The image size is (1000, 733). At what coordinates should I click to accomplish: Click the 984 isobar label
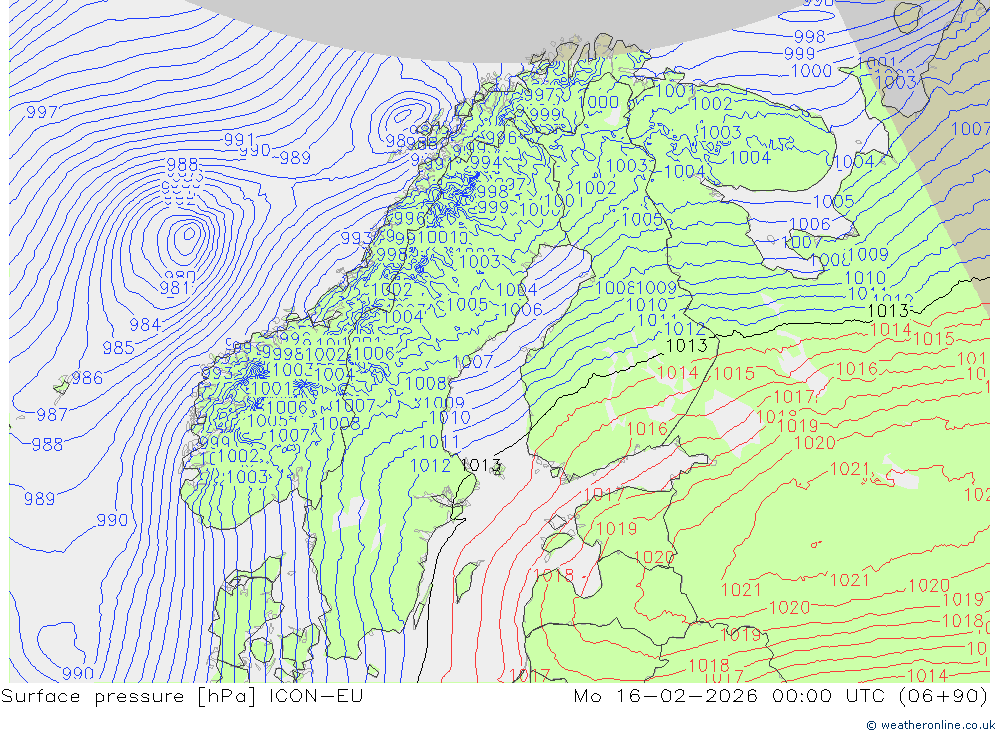[145, 325]
